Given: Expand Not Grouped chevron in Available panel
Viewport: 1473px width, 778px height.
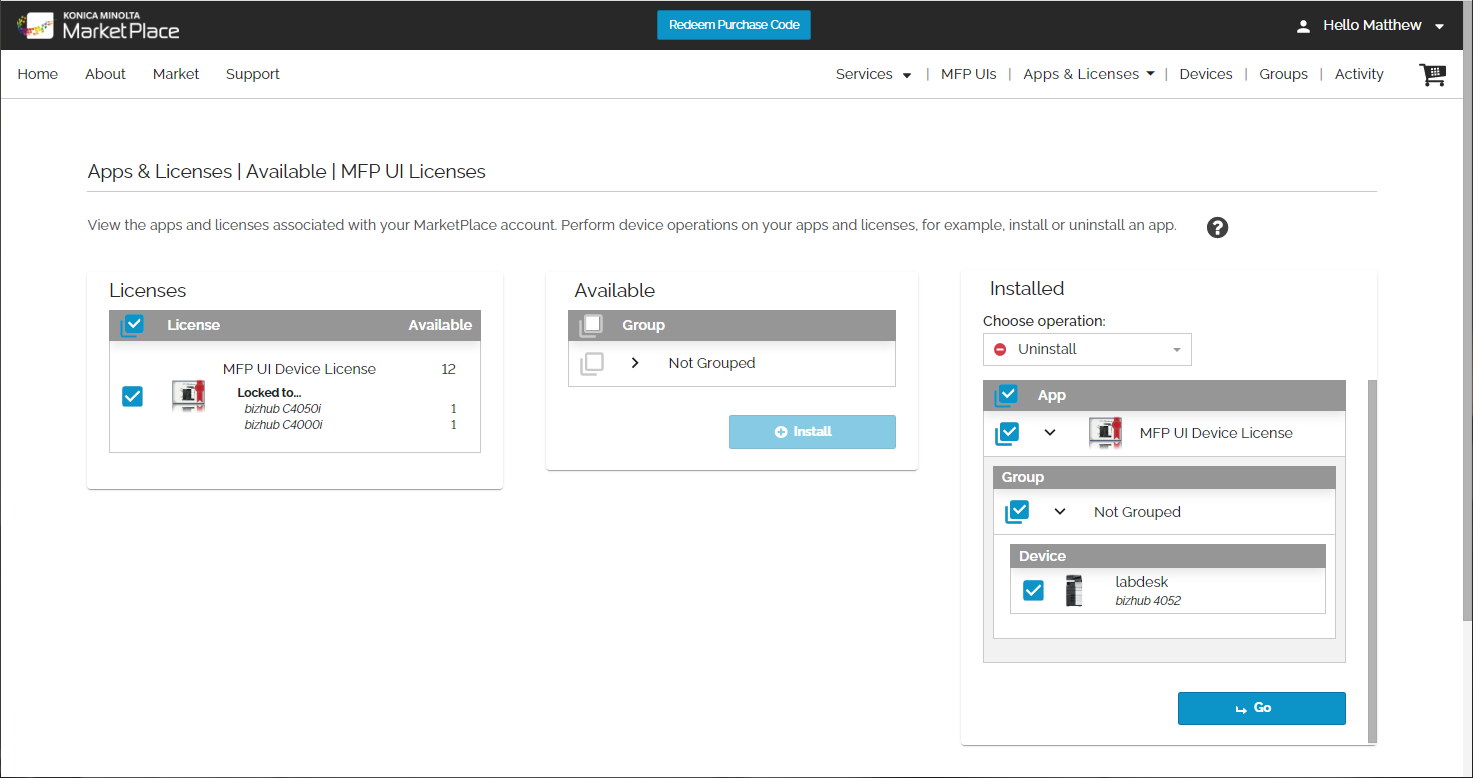Looking at the screenshot, I should coord(635,363).
